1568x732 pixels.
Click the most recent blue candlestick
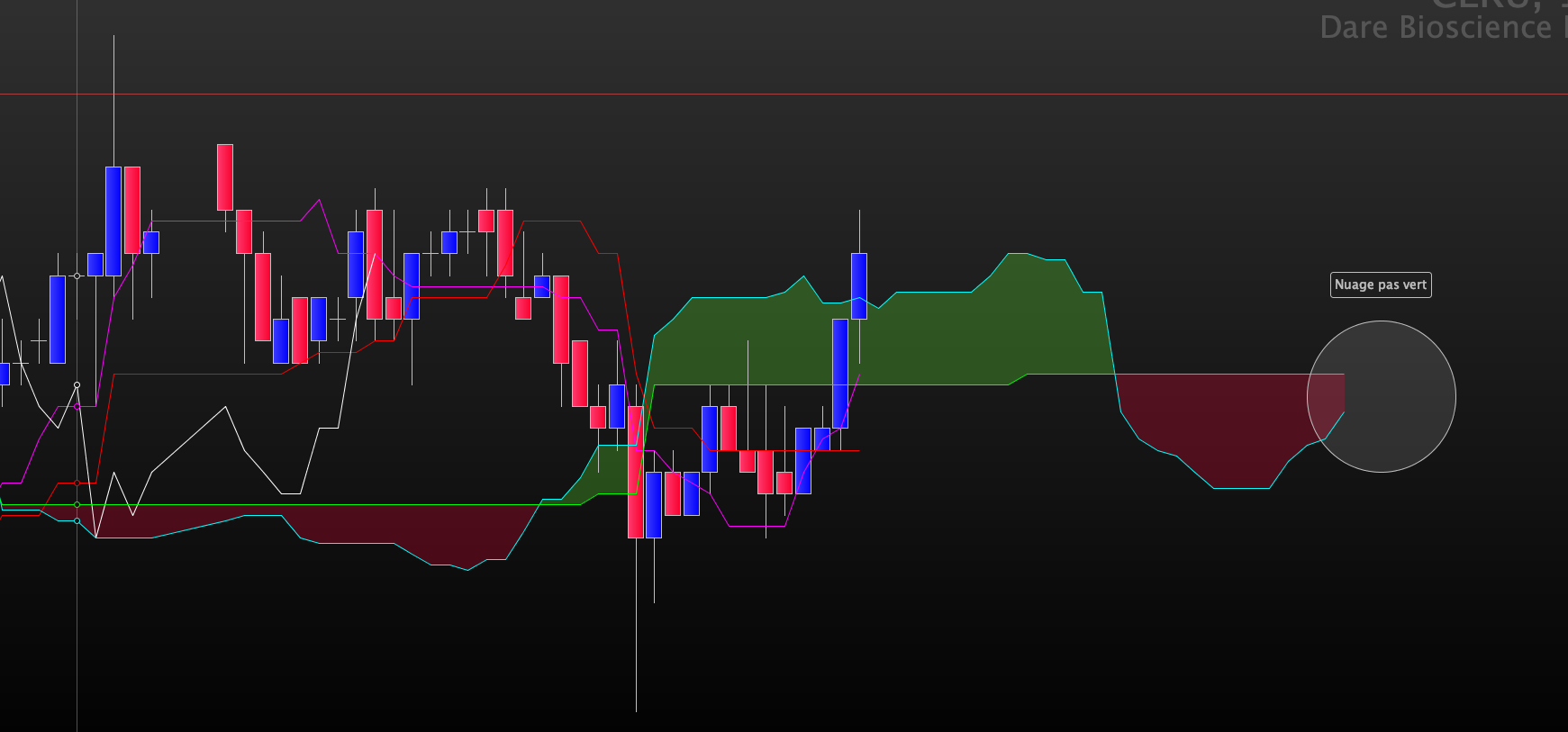pos(859,286)
